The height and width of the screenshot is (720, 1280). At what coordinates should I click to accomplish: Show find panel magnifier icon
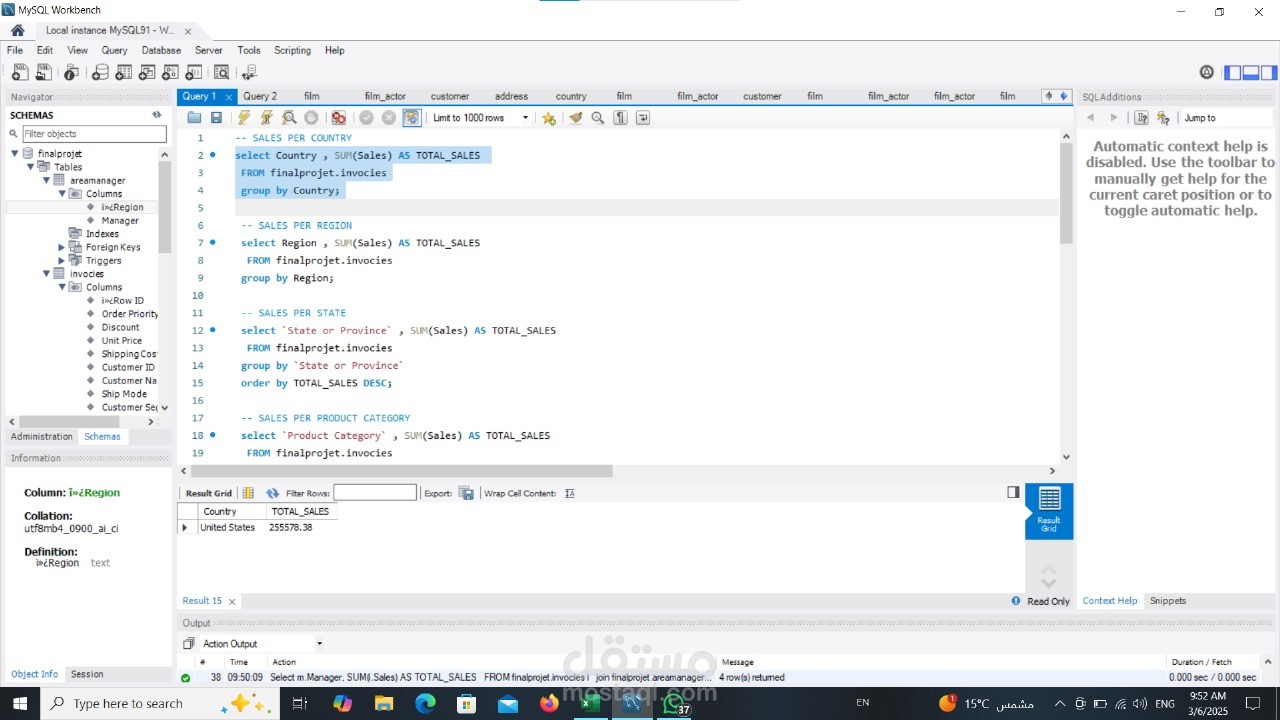[598, 118]
